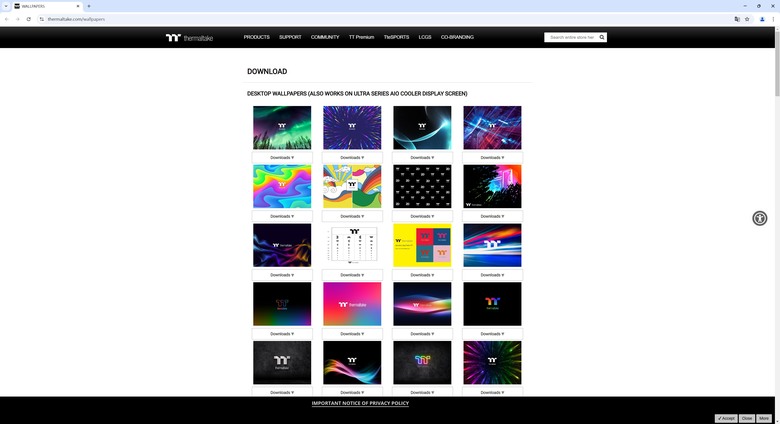View site information icon in address bar
780x424 pixels.
[x=42, y=19]
